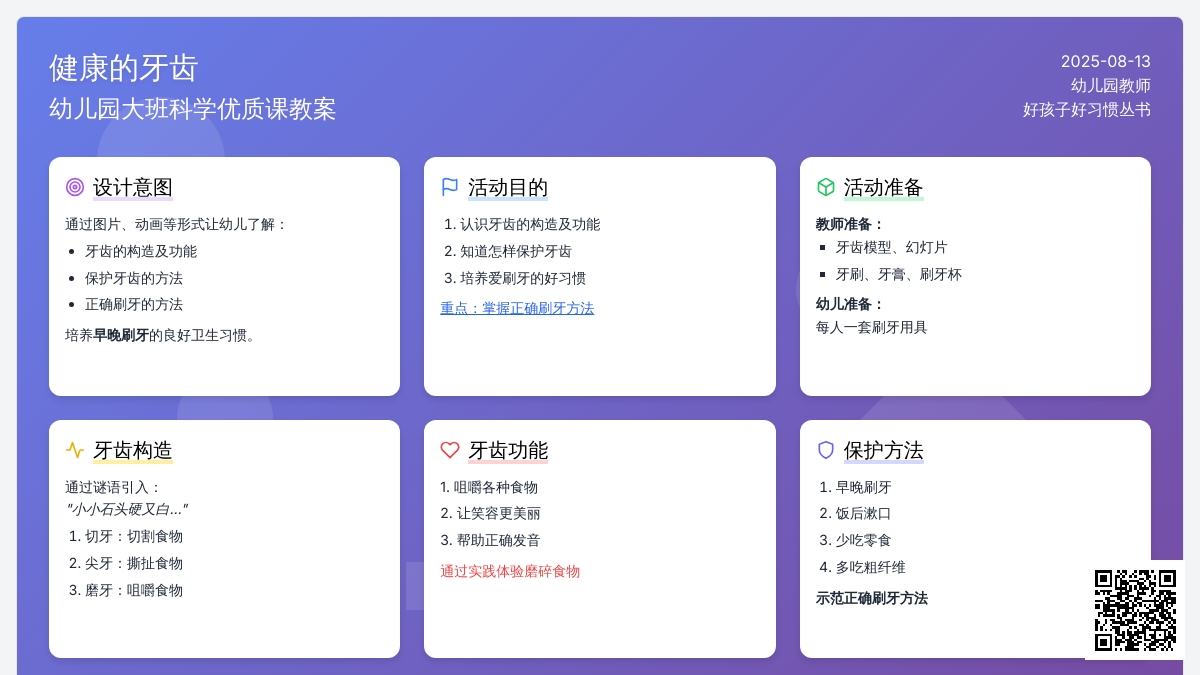The image size is (1200, 675).
Task: Click the heart icon beside 牙齿功能
Action: click(450, 450)
